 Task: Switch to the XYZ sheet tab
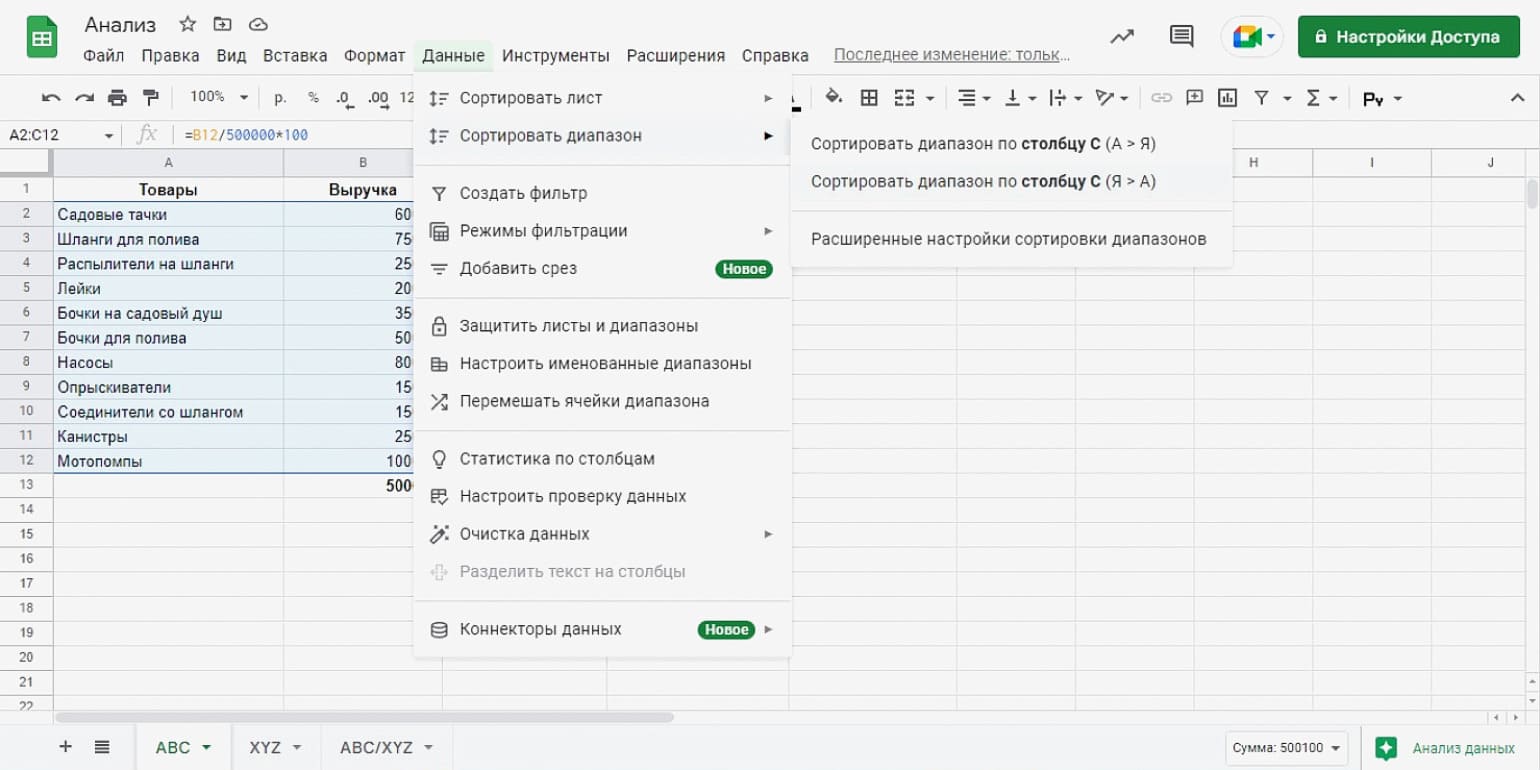pyautogui.click(x=265, y=748)
